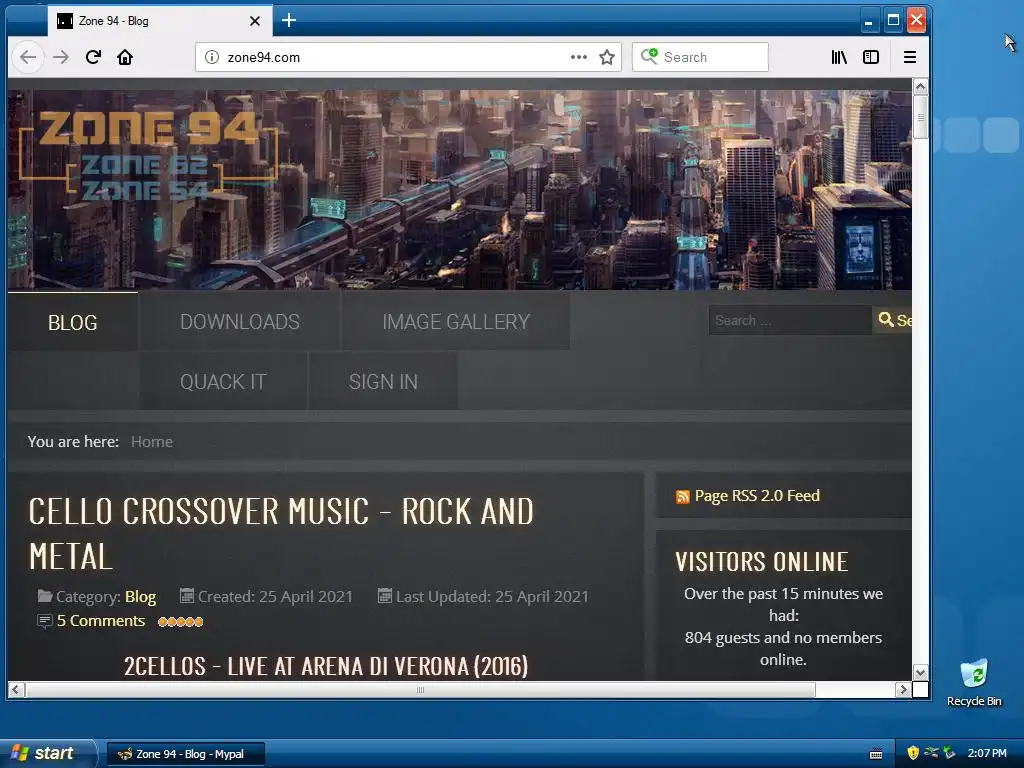Click the orange RSS feed icon
The height and width of the screenshot is (768, 1024).
[x=682, y=497]
